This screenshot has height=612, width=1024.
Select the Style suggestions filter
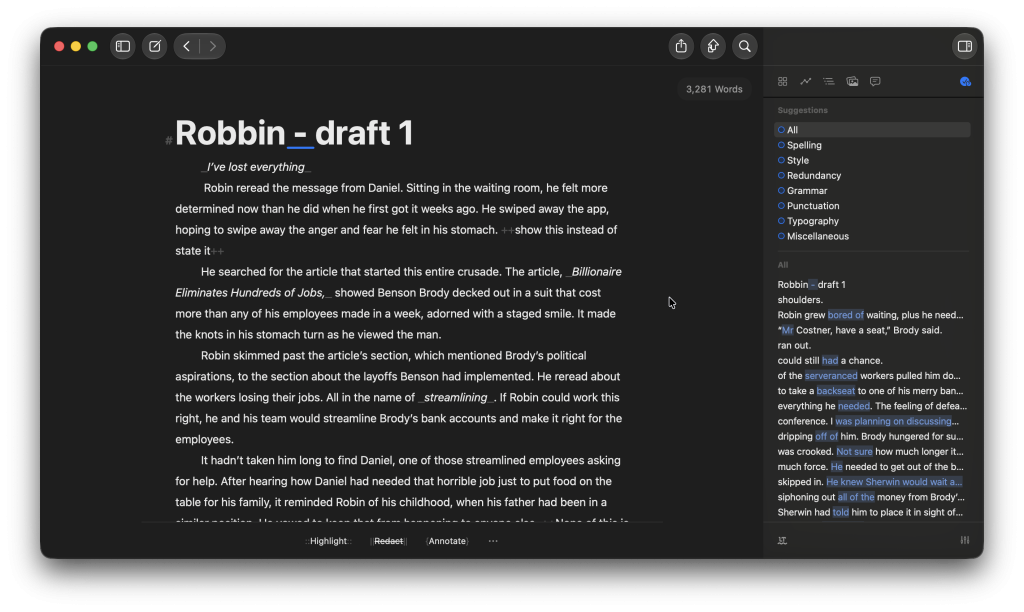872,160
